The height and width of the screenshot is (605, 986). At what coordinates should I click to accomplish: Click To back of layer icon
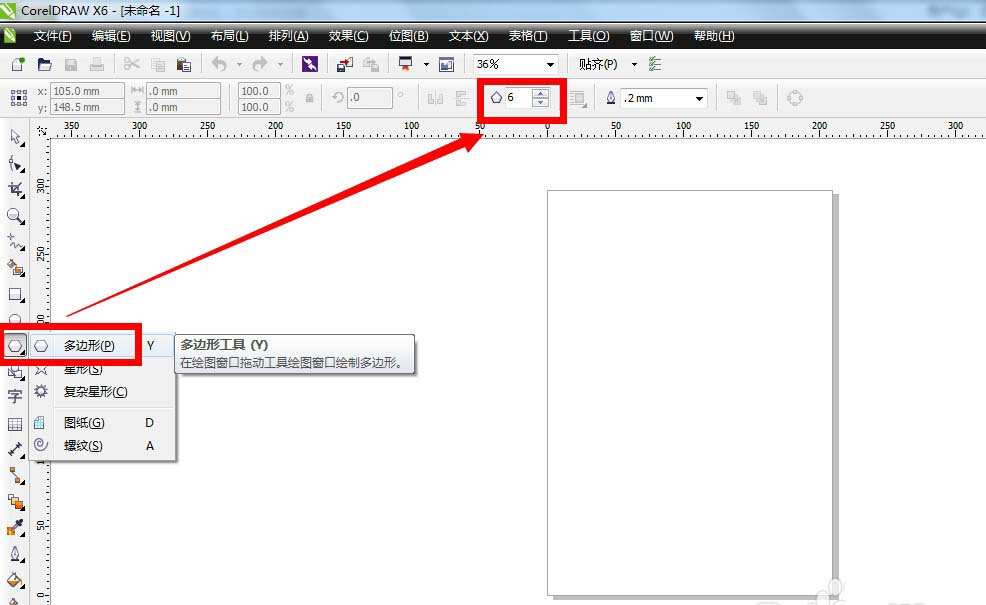[x=760, y=98]
